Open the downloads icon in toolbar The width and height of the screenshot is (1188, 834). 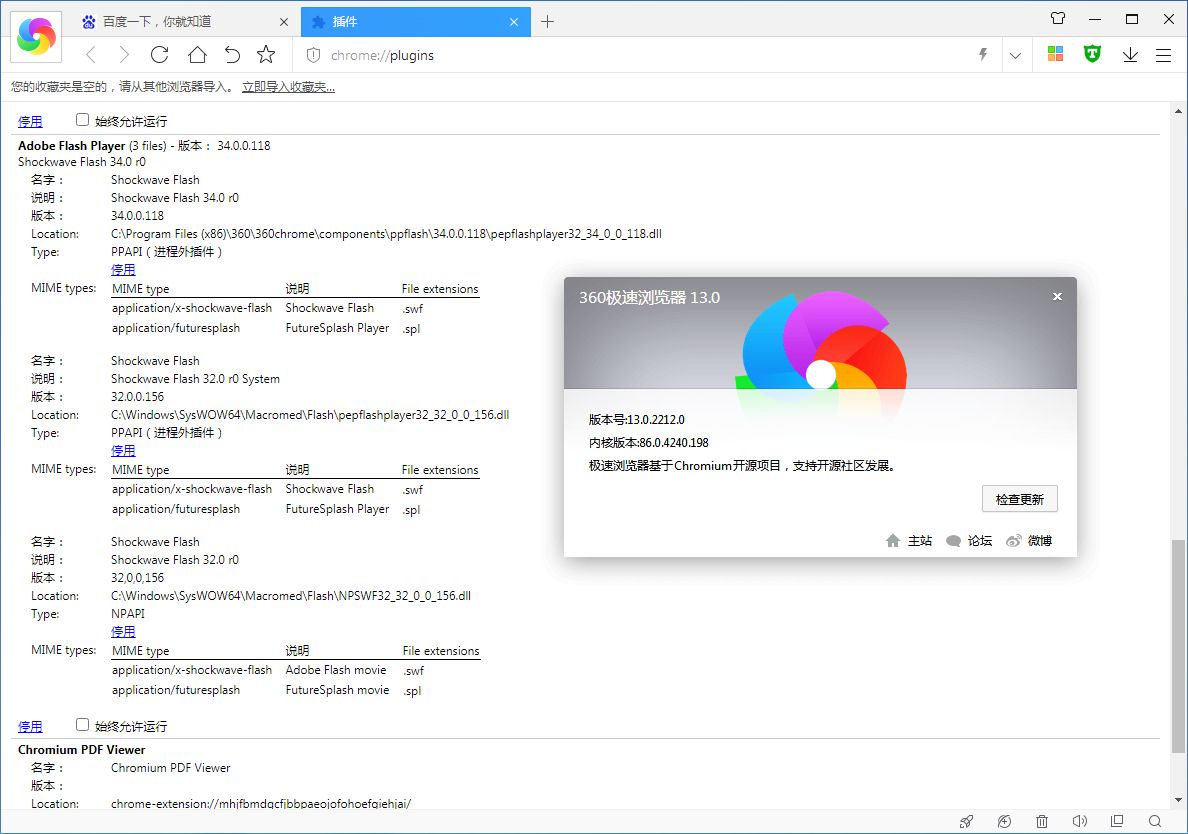(x=1130, y=55)
